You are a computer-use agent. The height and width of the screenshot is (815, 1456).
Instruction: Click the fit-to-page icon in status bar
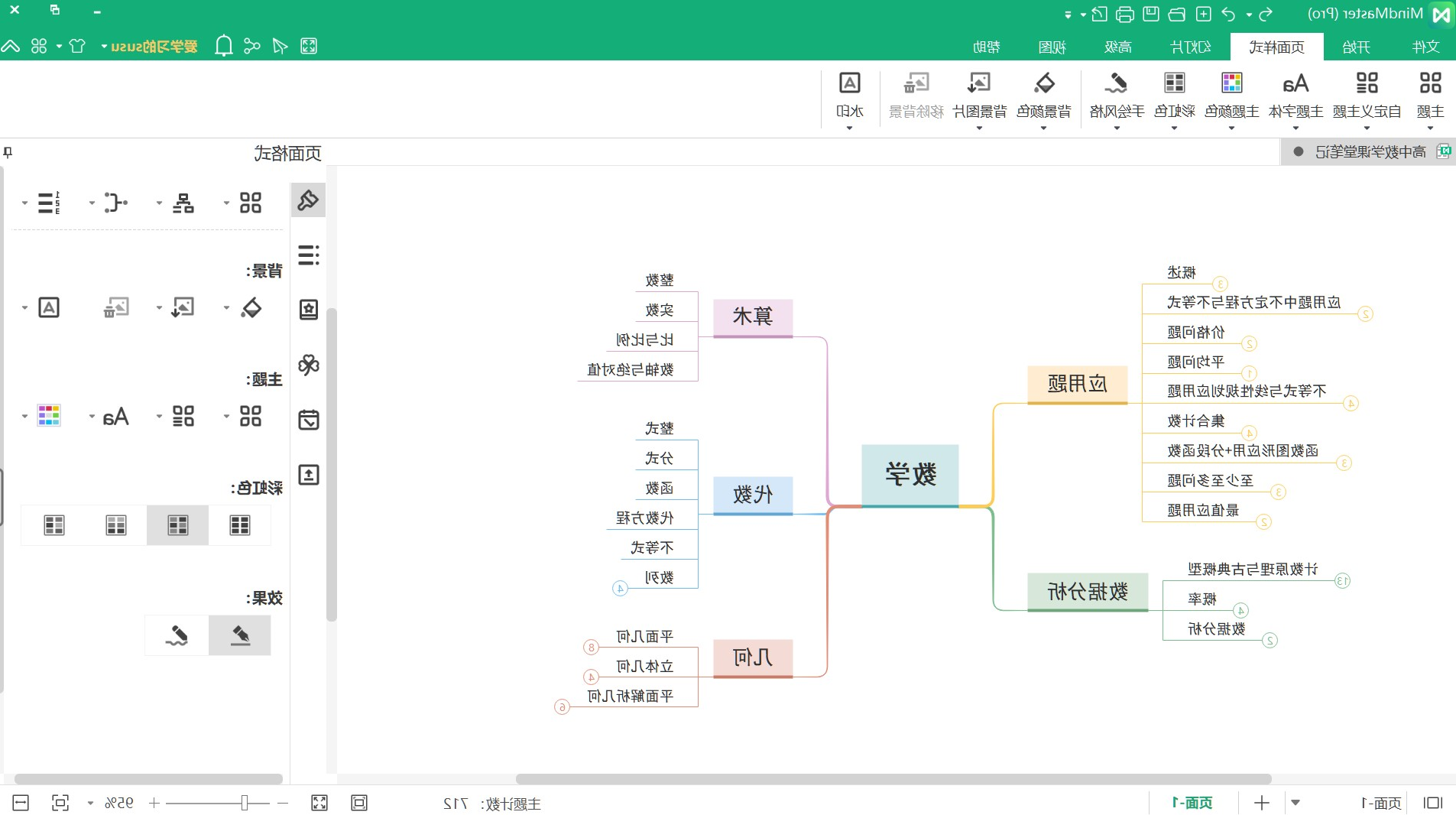pos(359,802)
